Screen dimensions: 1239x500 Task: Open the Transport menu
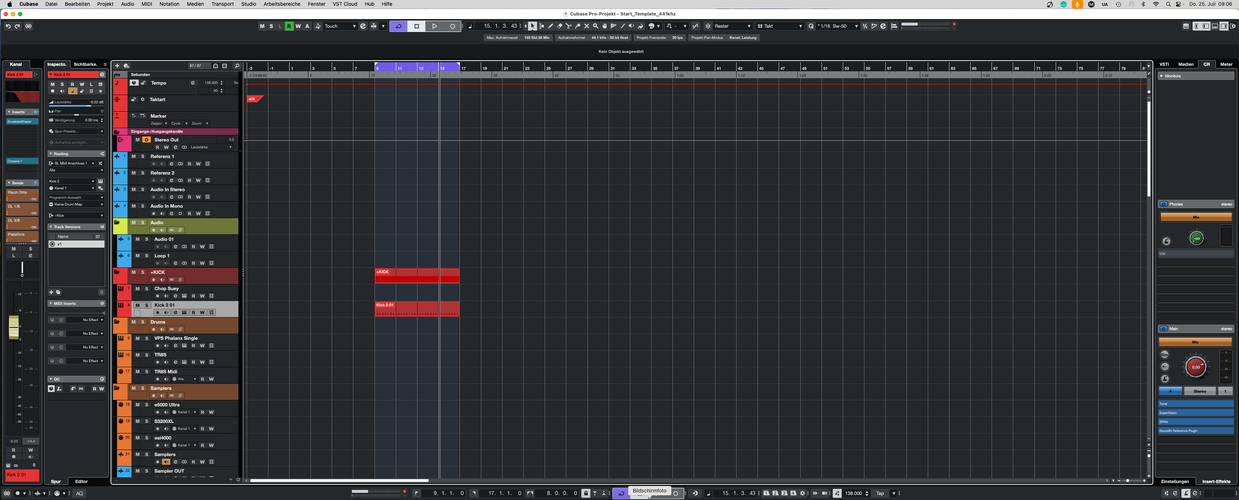pyautogui.click(x=222, y=4)
